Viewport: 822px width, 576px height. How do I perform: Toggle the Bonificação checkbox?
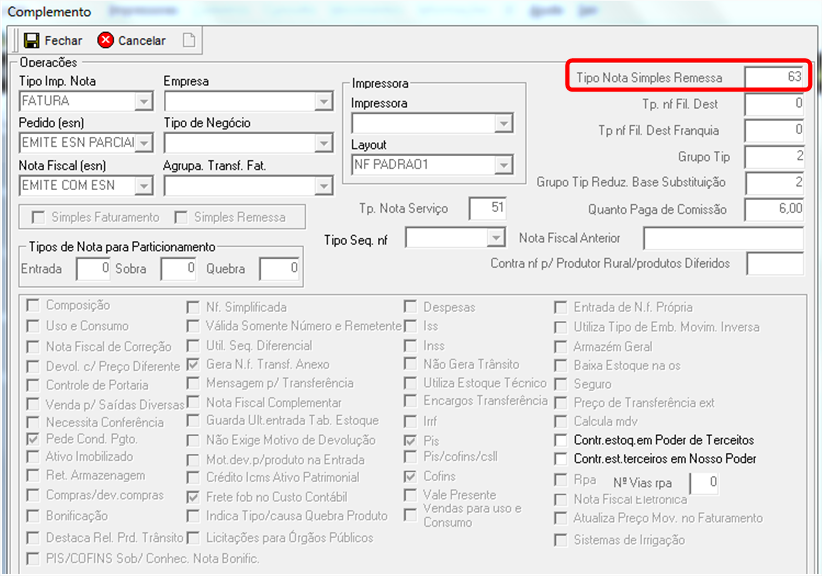(x=33, y=516)
